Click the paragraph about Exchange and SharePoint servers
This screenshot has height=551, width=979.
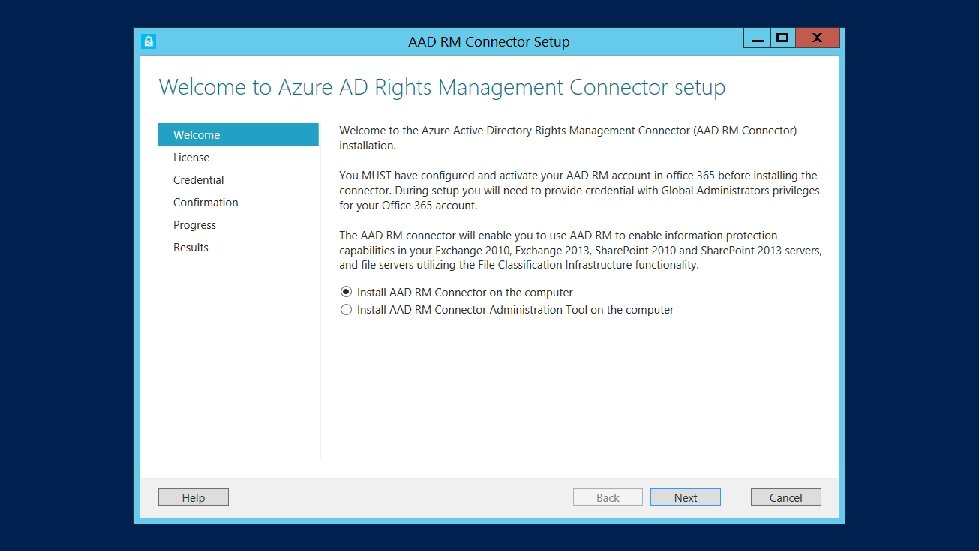point(580,250)
